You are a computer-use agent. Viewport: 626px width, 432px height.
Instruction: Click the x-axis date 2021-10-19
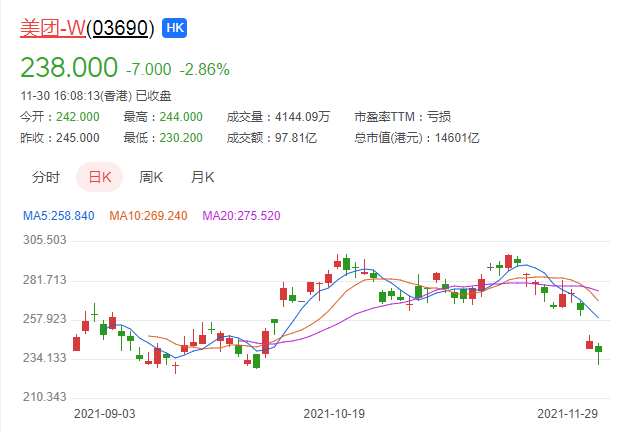pos(334,414)
